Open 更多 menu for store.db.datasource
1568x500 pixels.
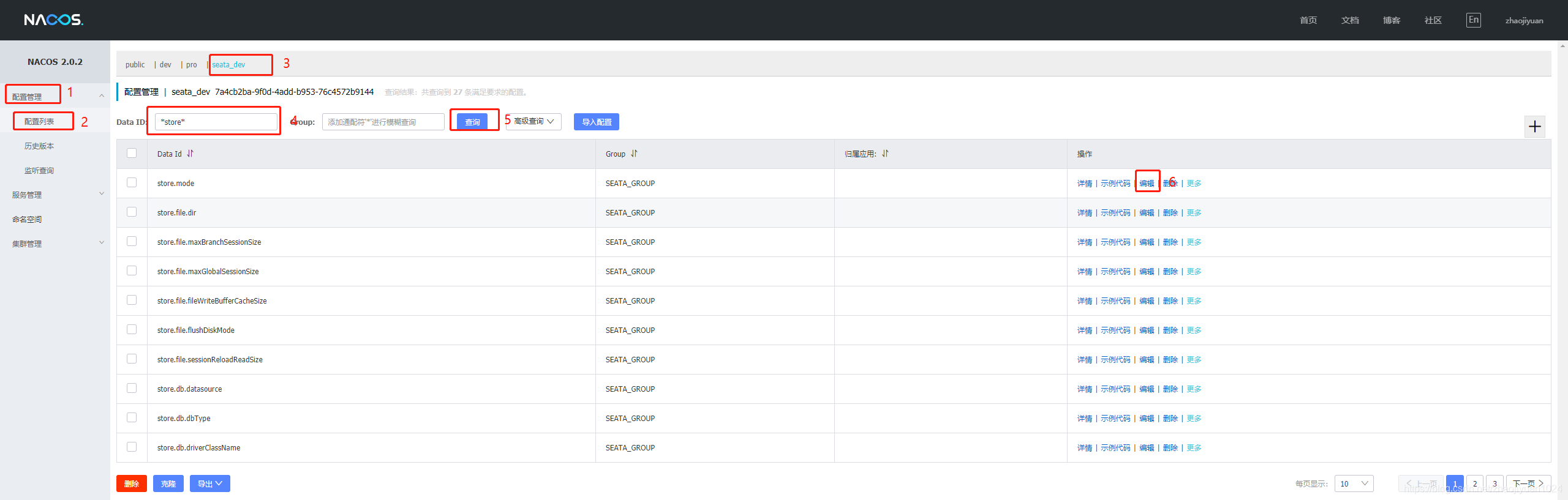pyautogui.click(x=1194, y=389)
